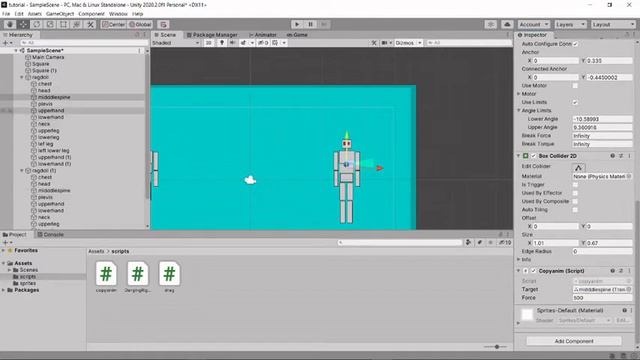The height and width of the screenshot is (360, 640).
Task: Select the Hand tool in toolbar
Action: coord(10,24)
